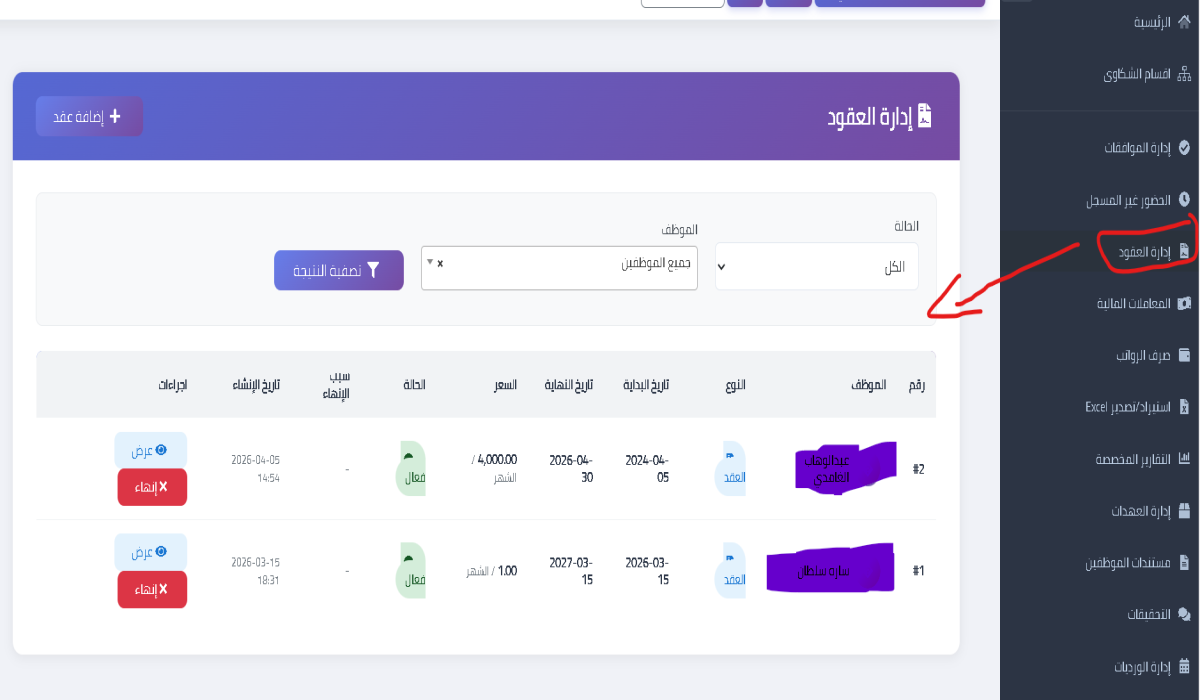Open the الموظف employee combo box
Image resolution: width=1200 pixels, height=700 pixels.
tap(560, 266)
